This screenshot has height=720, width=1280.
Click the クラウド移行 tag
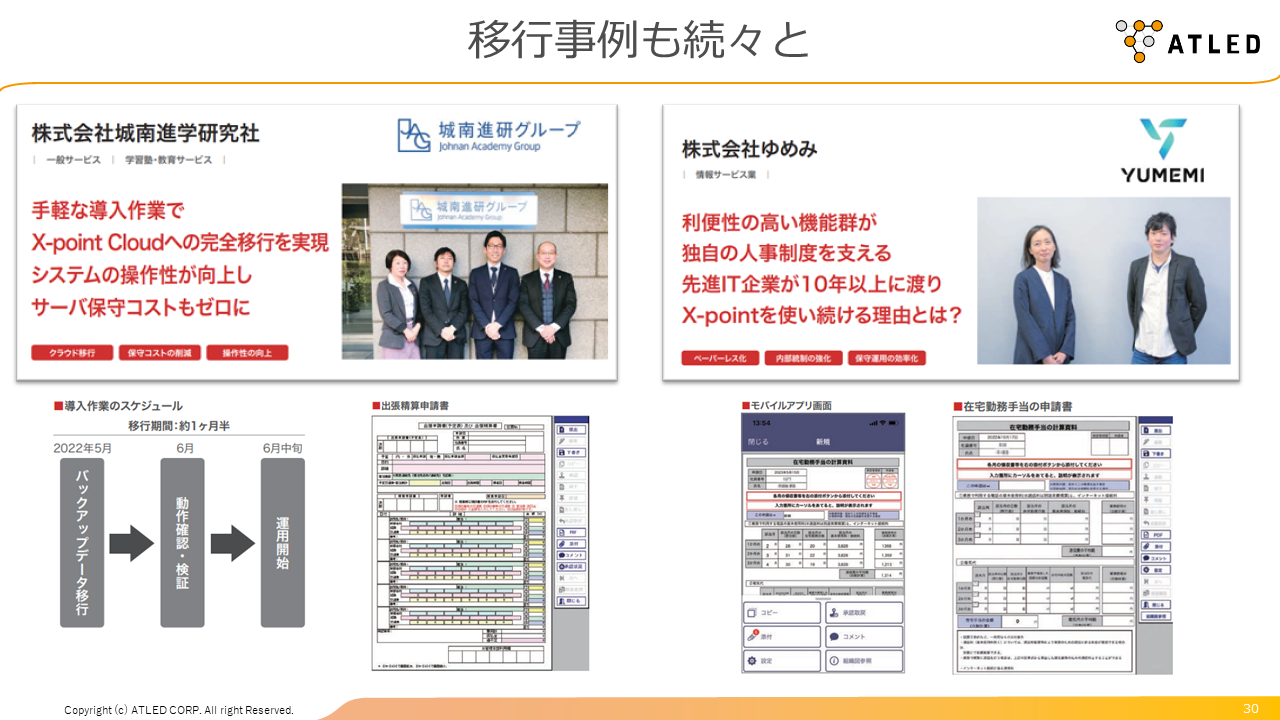pos(72,353)
